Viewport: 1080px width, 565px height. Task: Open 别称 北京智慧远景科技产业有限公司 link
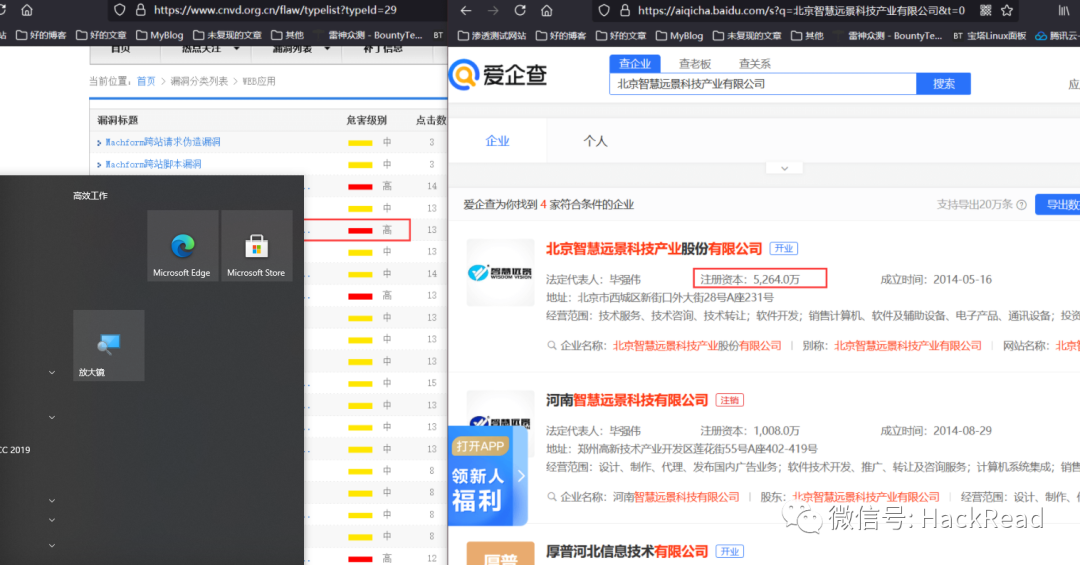pyautogui.click(x=908, y=346)
